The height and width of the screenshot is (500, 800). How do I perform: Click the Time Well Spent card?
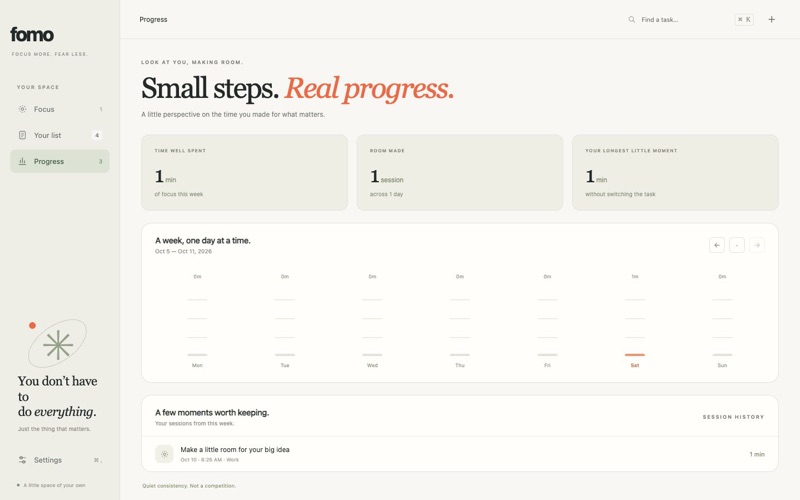click(x=244, y=172)
